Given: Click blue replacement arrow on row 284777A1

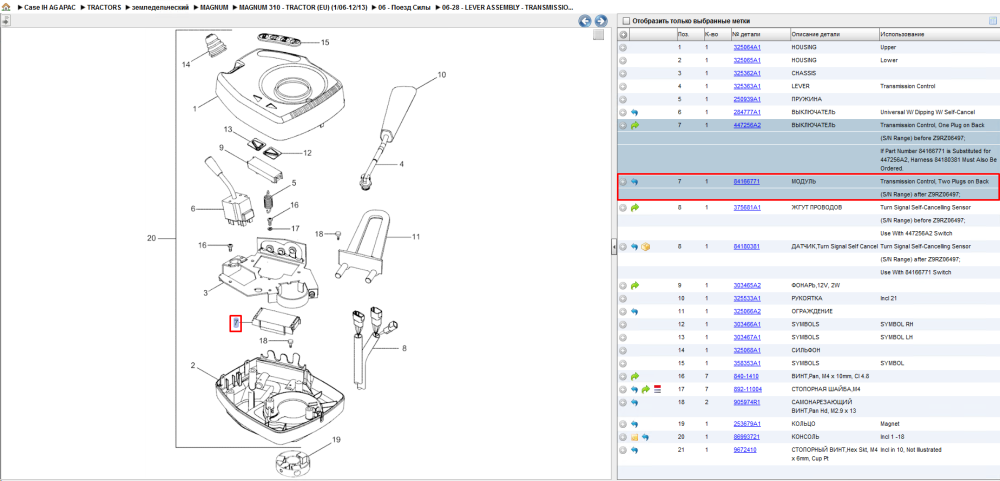Looking at the screenshot, I should coord(635,112).
